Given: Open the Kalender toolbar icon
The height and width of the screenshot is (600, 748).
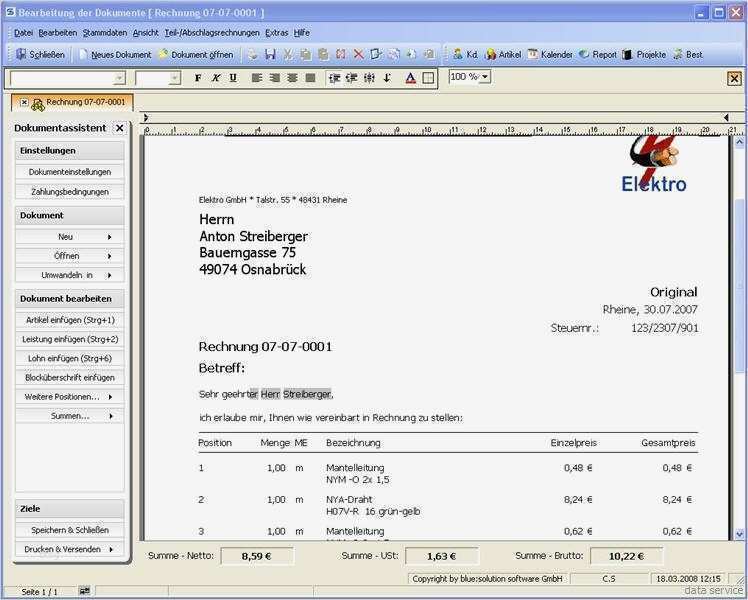Looking at the screenshot, I should 550,54.
